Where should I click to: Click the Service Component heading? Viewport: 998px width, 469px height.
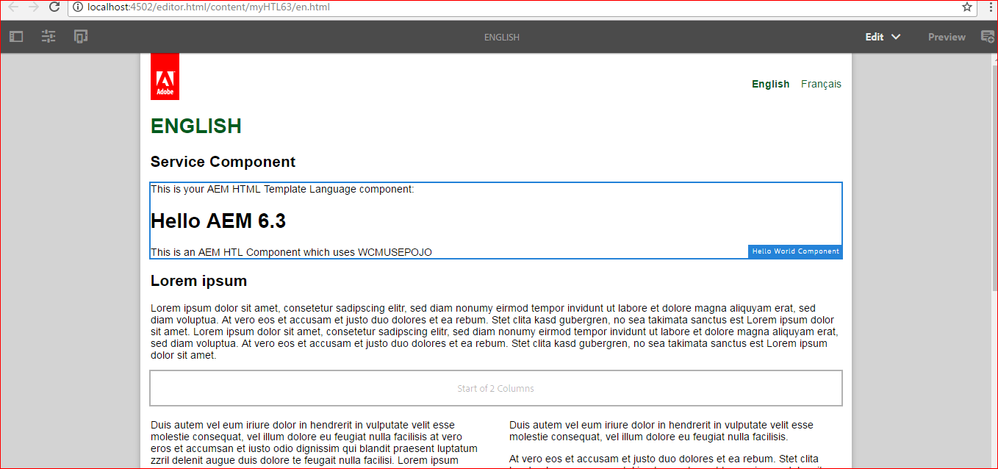222,161
